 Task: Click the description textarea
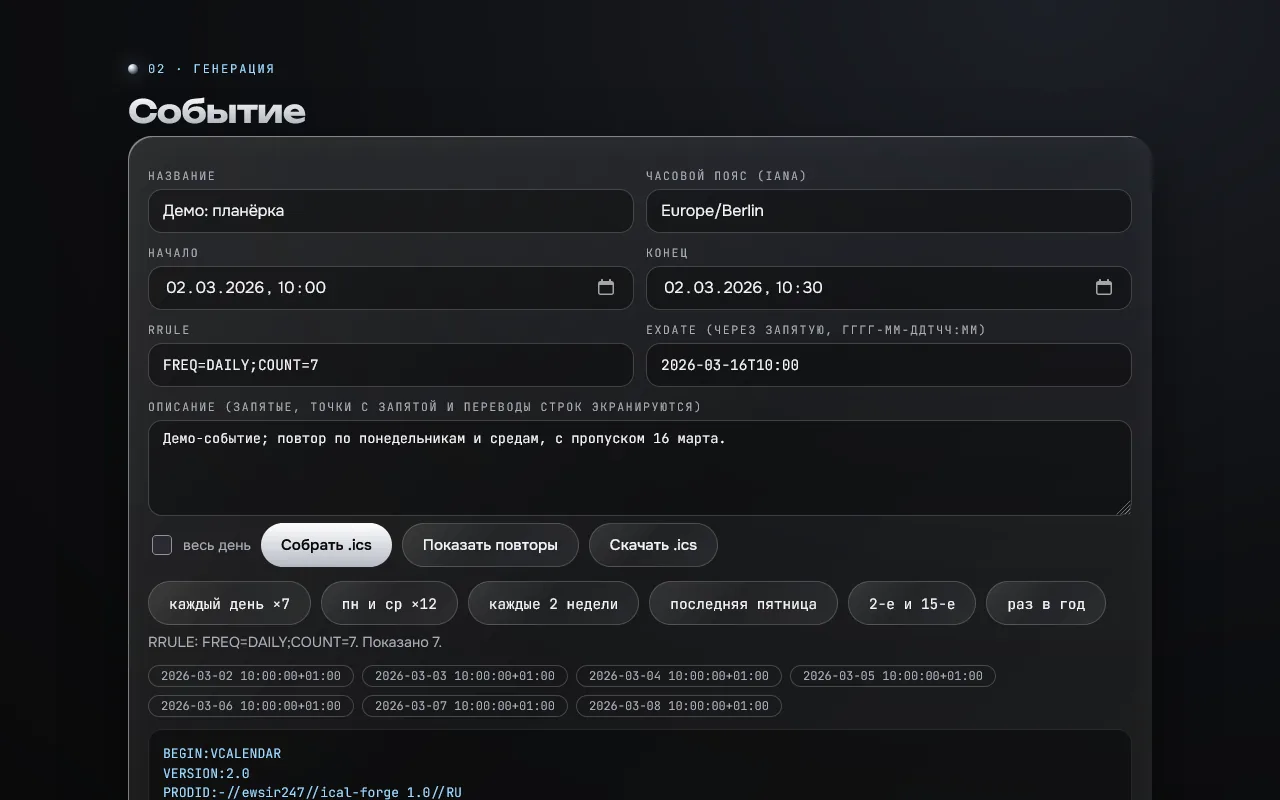[x=640, y=468]
